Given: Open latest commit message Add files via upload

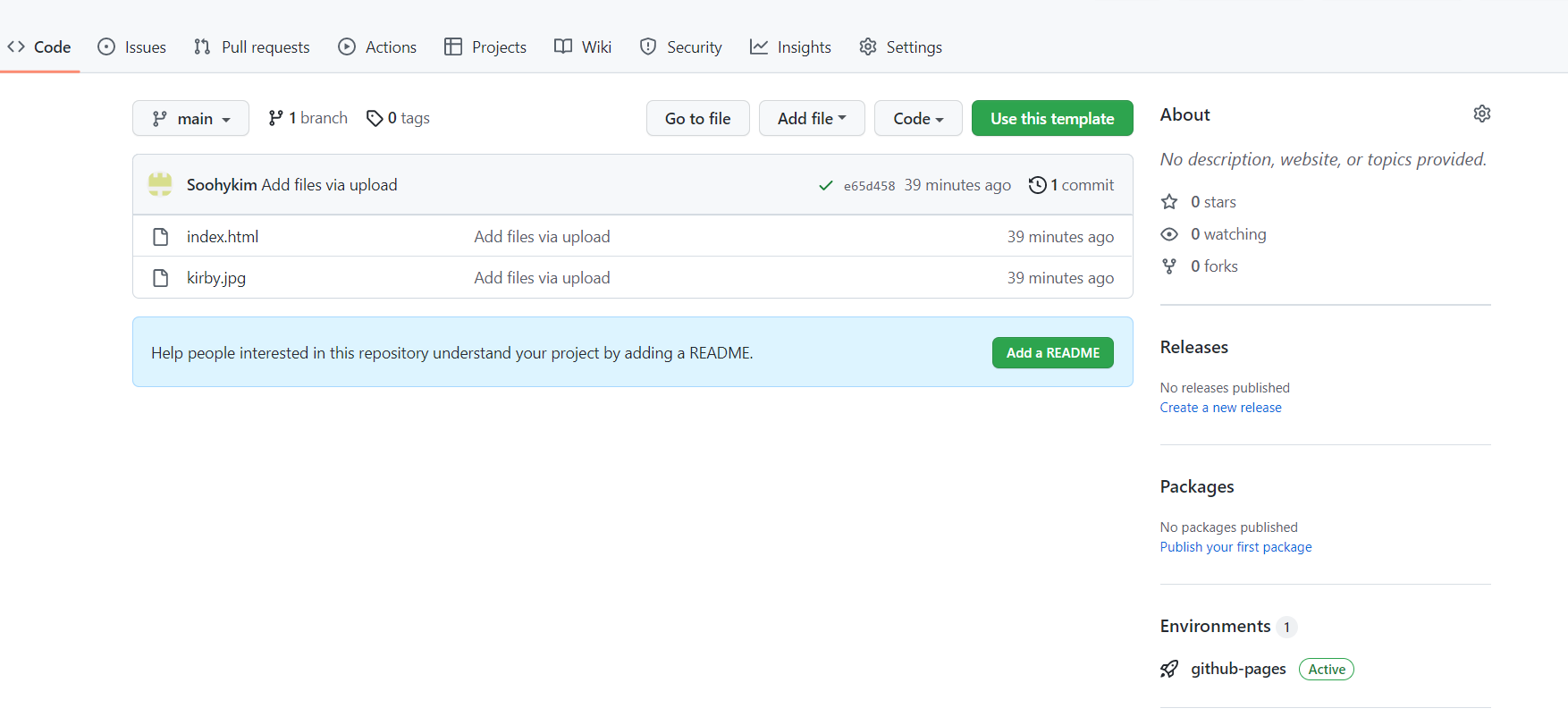Looking at the screenshot, I should [329, 185].
